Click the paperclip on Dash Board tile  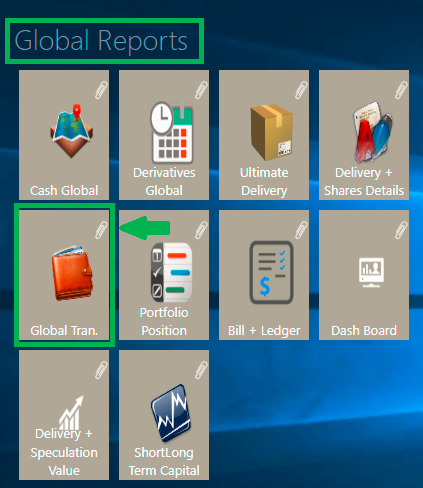pos(401,230)
